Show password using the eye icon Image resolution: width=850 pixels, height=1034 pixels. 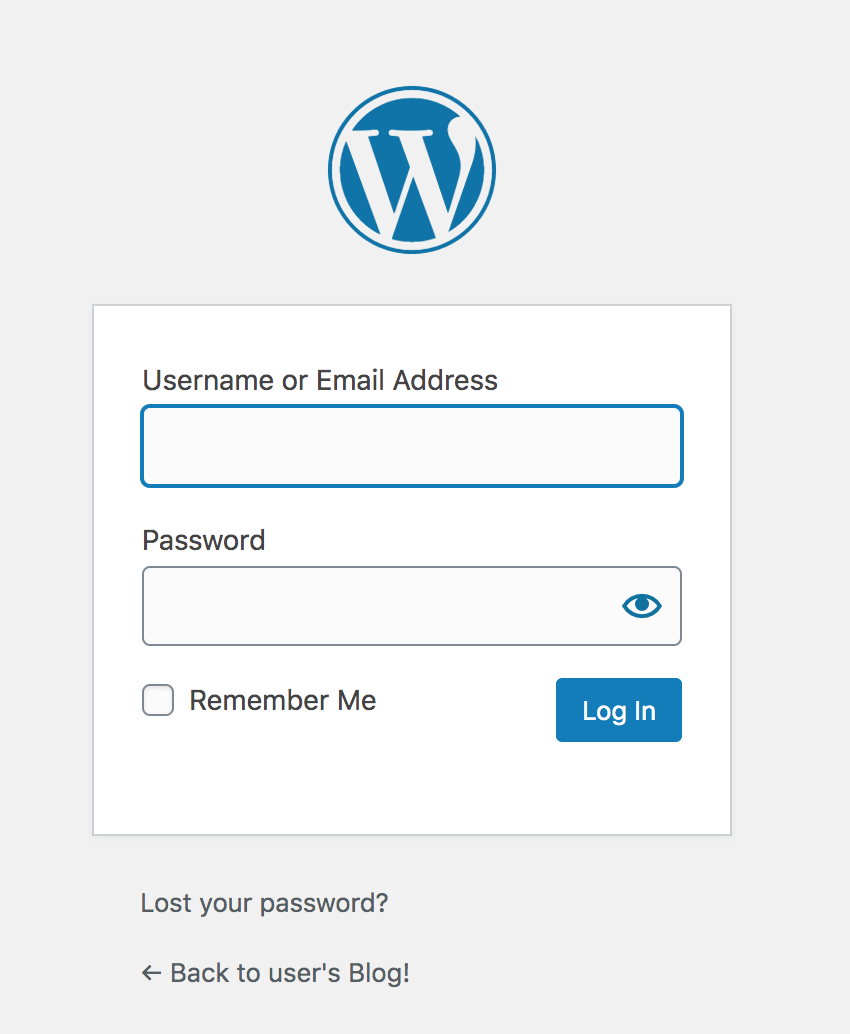(x=642, y=605)
